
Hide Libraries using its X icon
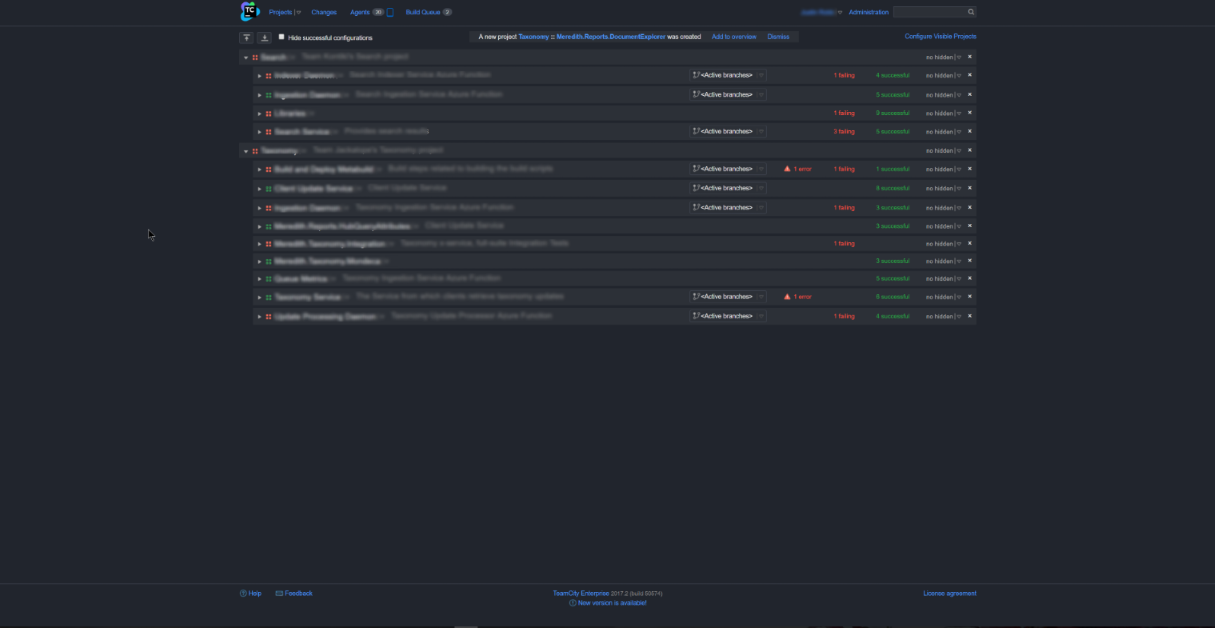click(x=970, y=113)
